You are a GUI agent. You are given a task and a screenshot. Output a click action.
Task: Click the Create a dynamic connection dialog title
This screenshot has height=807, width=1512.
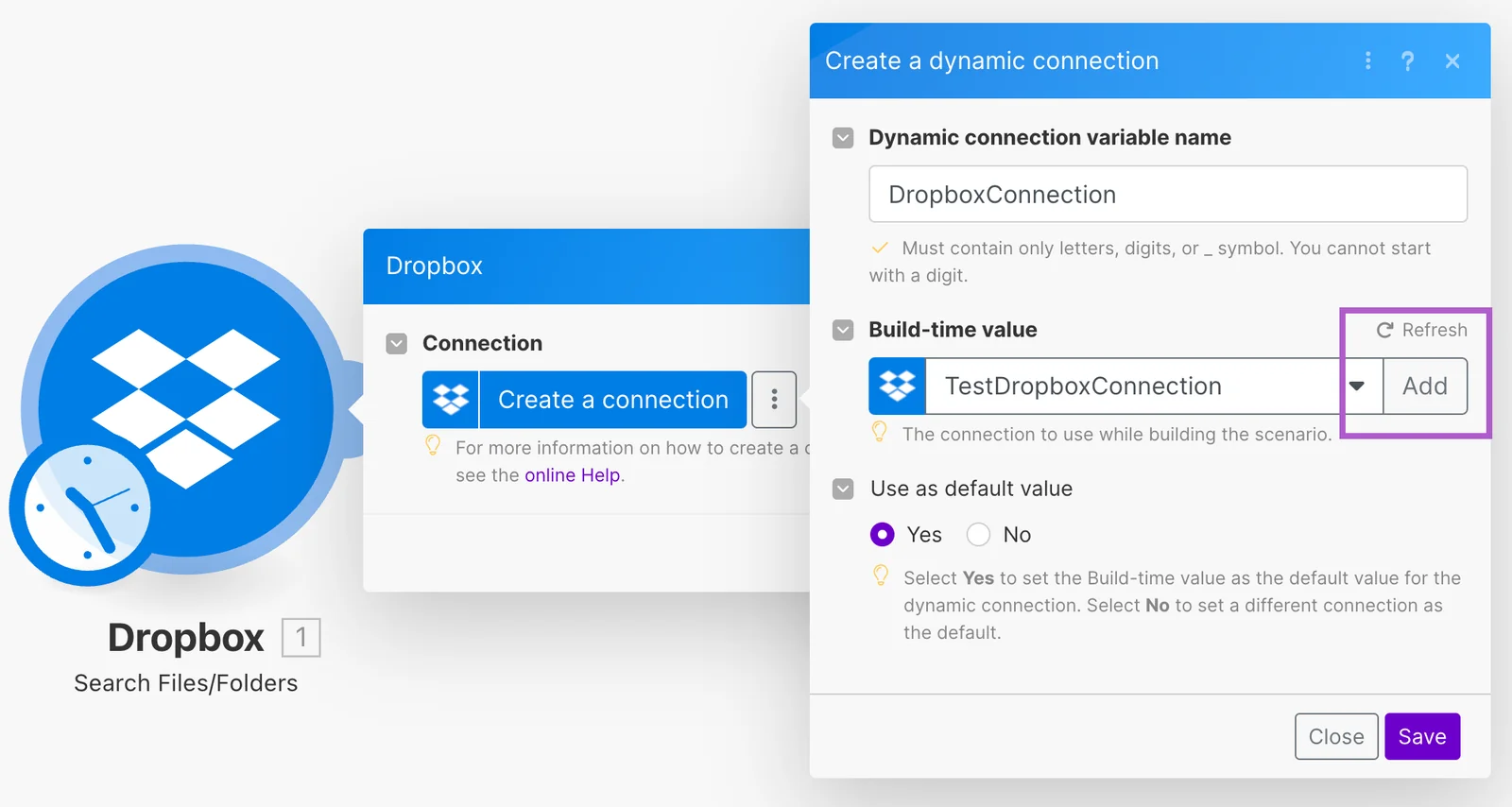(x=992, y=60)
